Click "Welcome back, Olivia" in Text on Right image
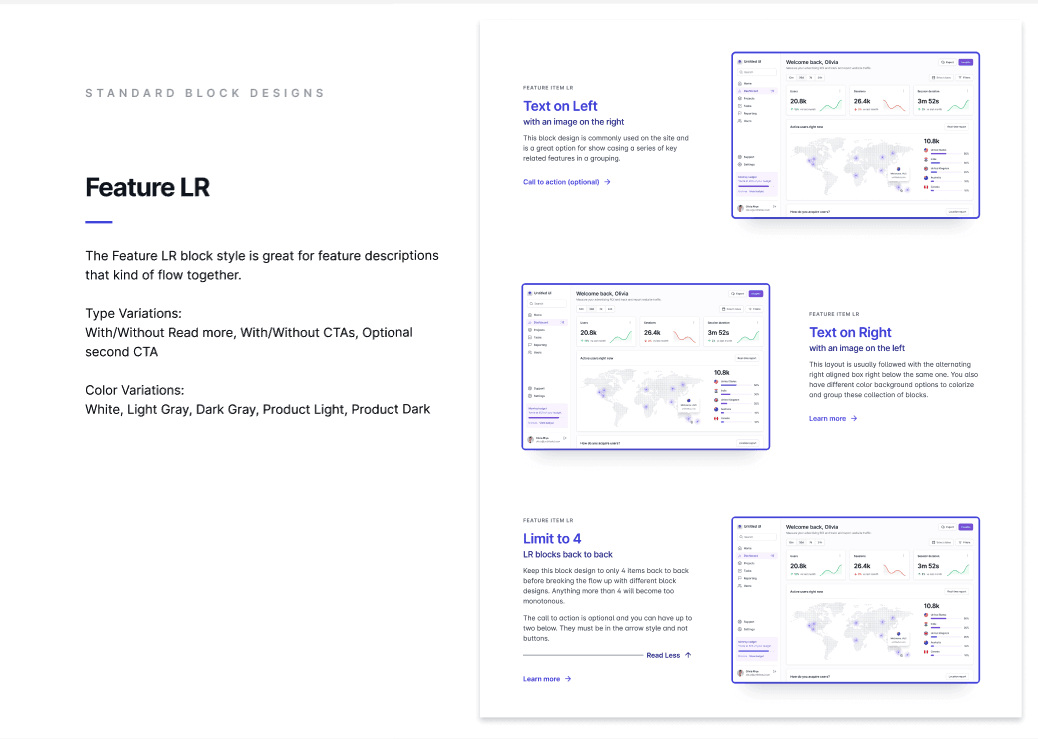 [602, 293]
